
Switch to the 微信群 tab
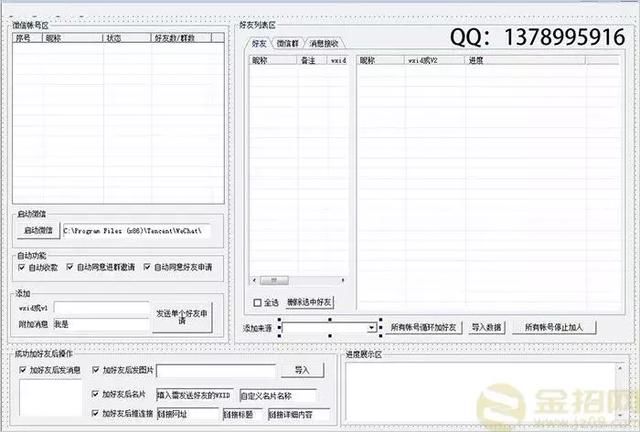point(288,44)
